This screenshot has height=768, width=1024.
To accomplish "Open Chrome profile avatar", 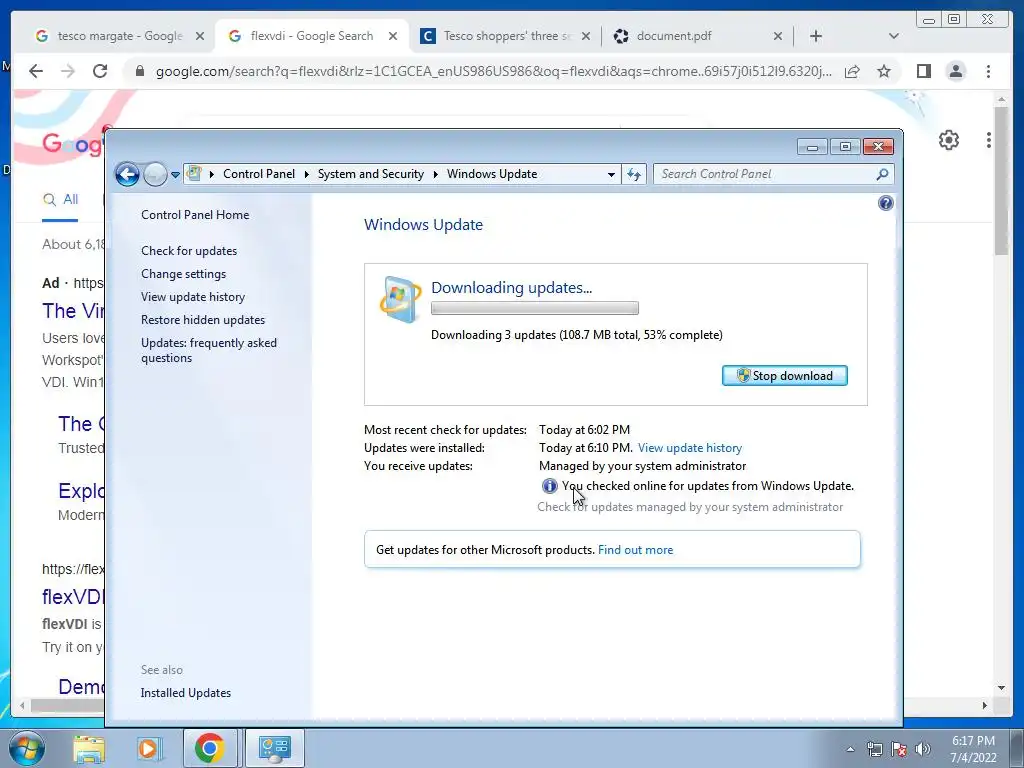I will point(955,71).
